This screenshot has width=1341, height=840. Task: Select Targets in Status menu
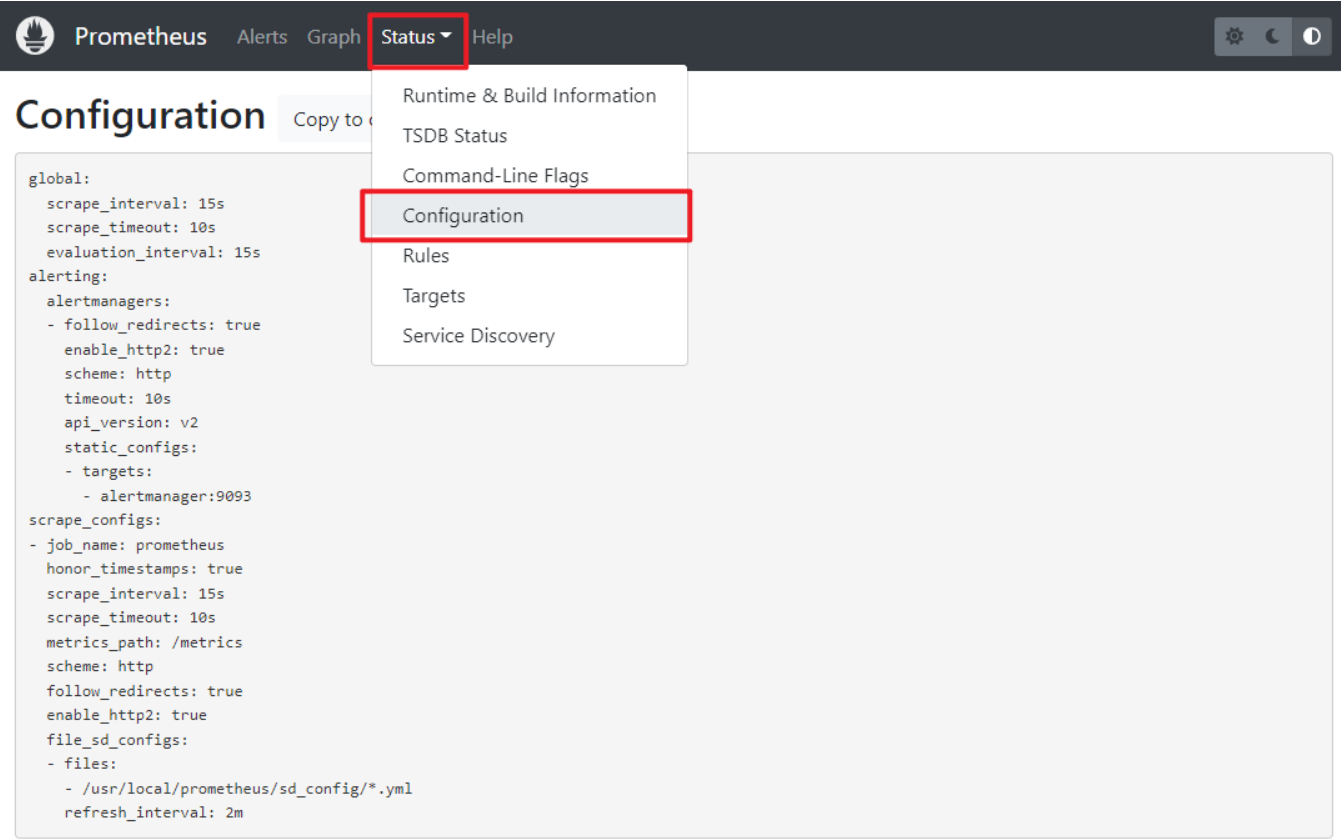[x=529, y=296]
